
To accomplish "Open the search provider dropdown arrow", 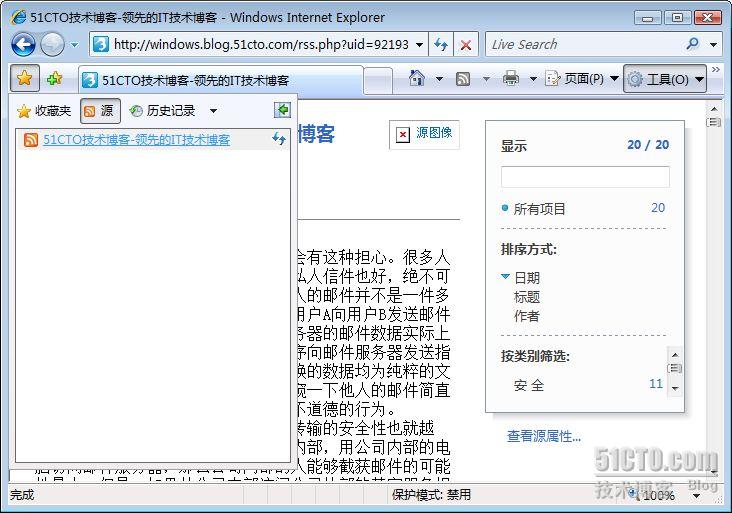I will [x=713, y=45].
